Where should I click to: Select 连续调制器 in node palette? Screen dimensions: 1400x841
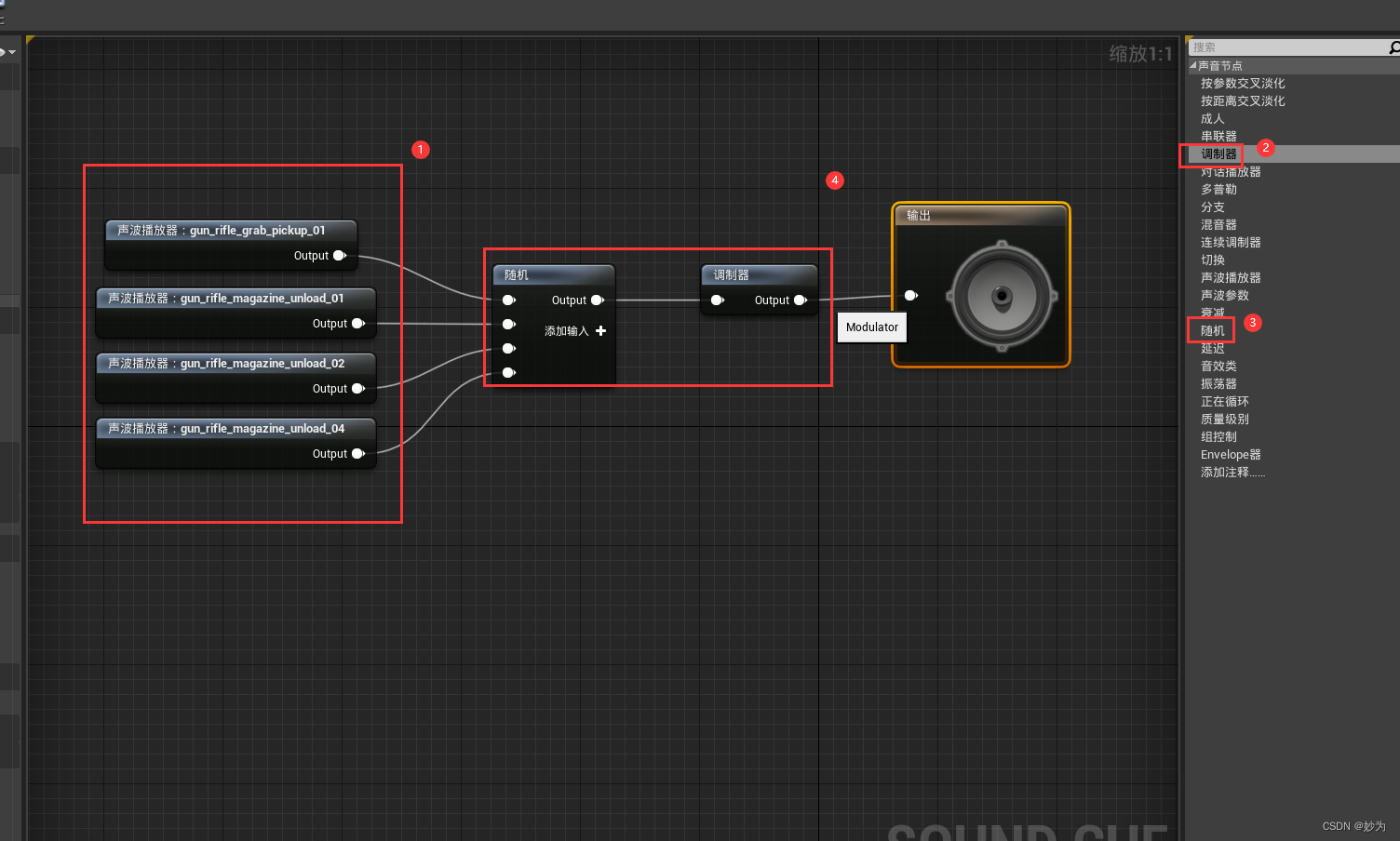pos(1231,243)
